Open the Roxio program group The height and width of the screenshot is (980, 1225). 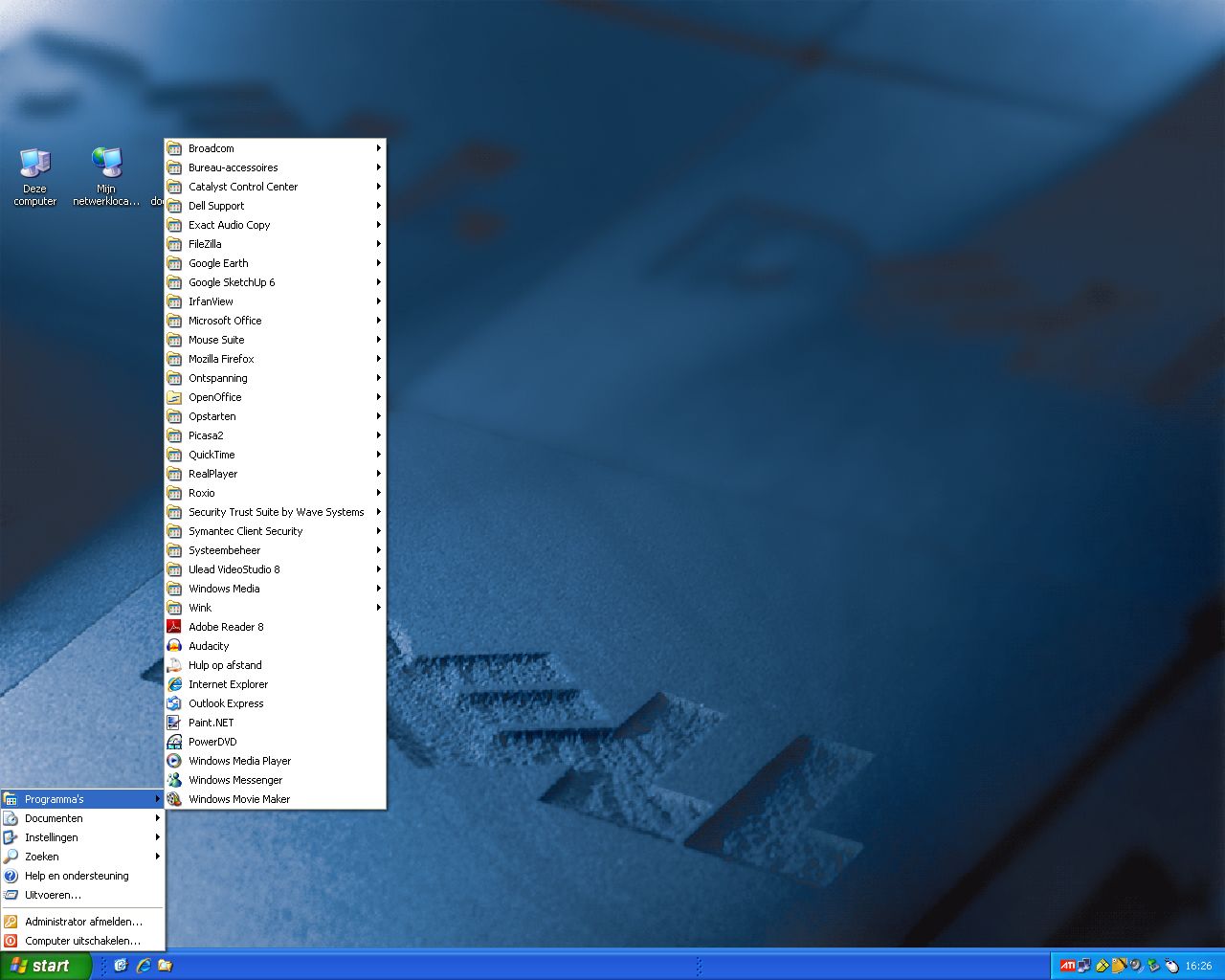276,493
